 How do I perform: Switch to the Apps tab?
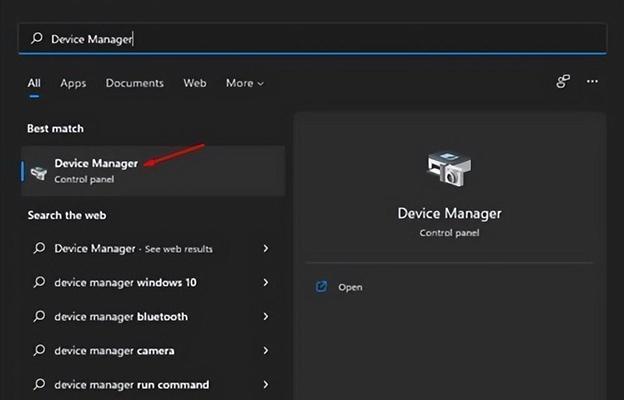click(73, 83)
